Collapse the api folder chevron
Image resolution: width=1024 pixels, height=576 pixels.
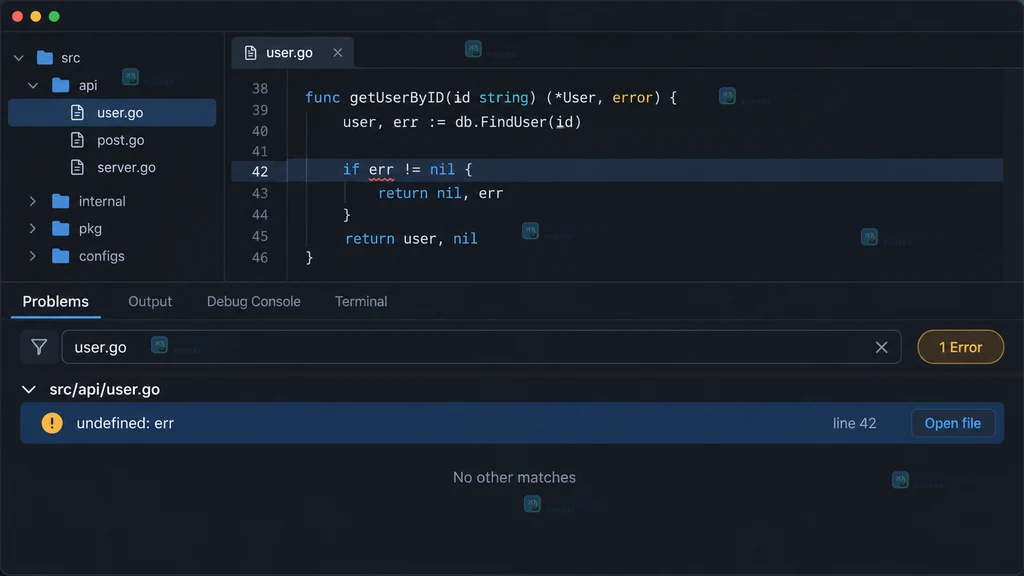click(x=33, y=86)
